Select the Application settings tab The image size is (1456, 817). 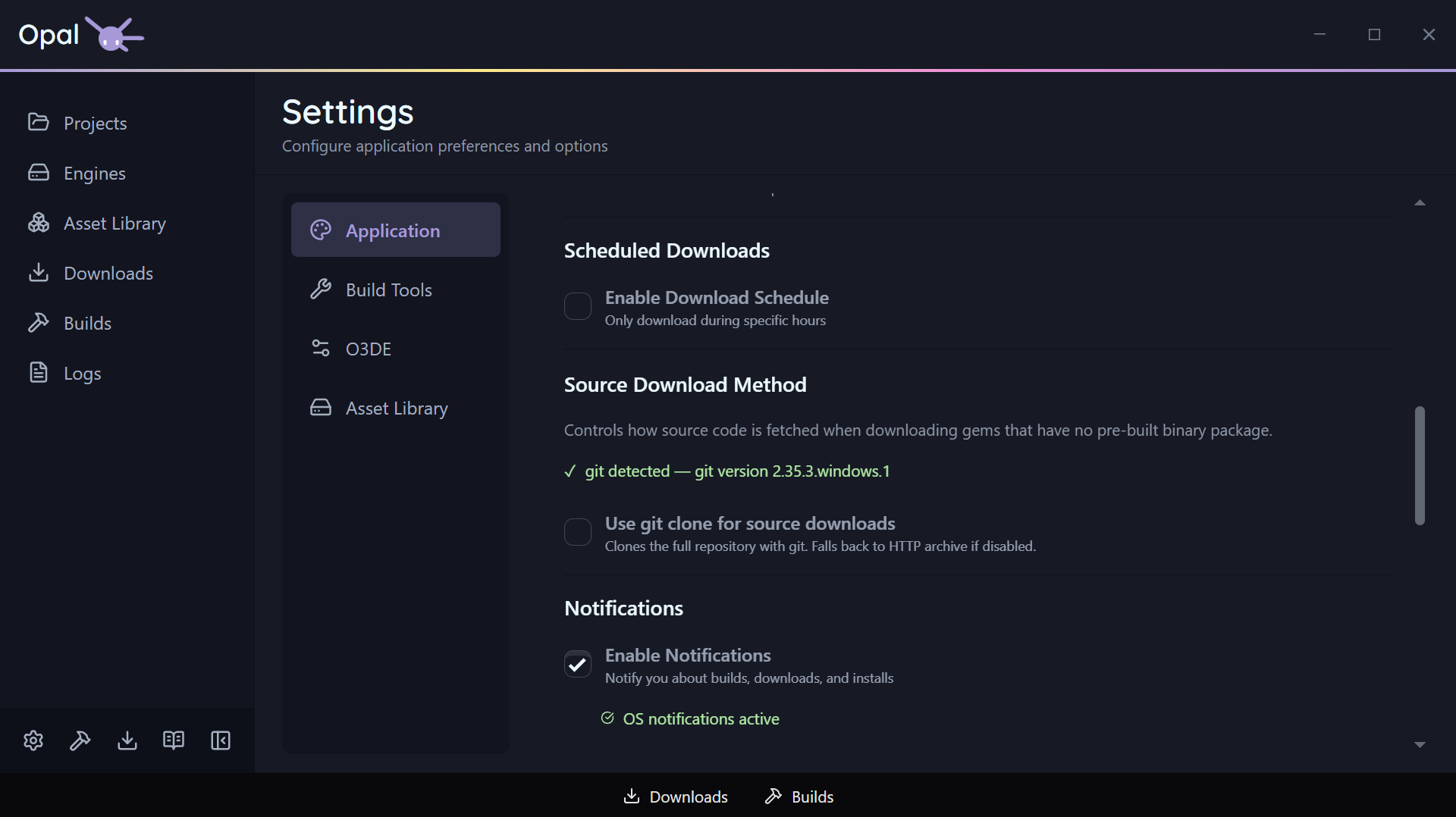pos(396,230)
